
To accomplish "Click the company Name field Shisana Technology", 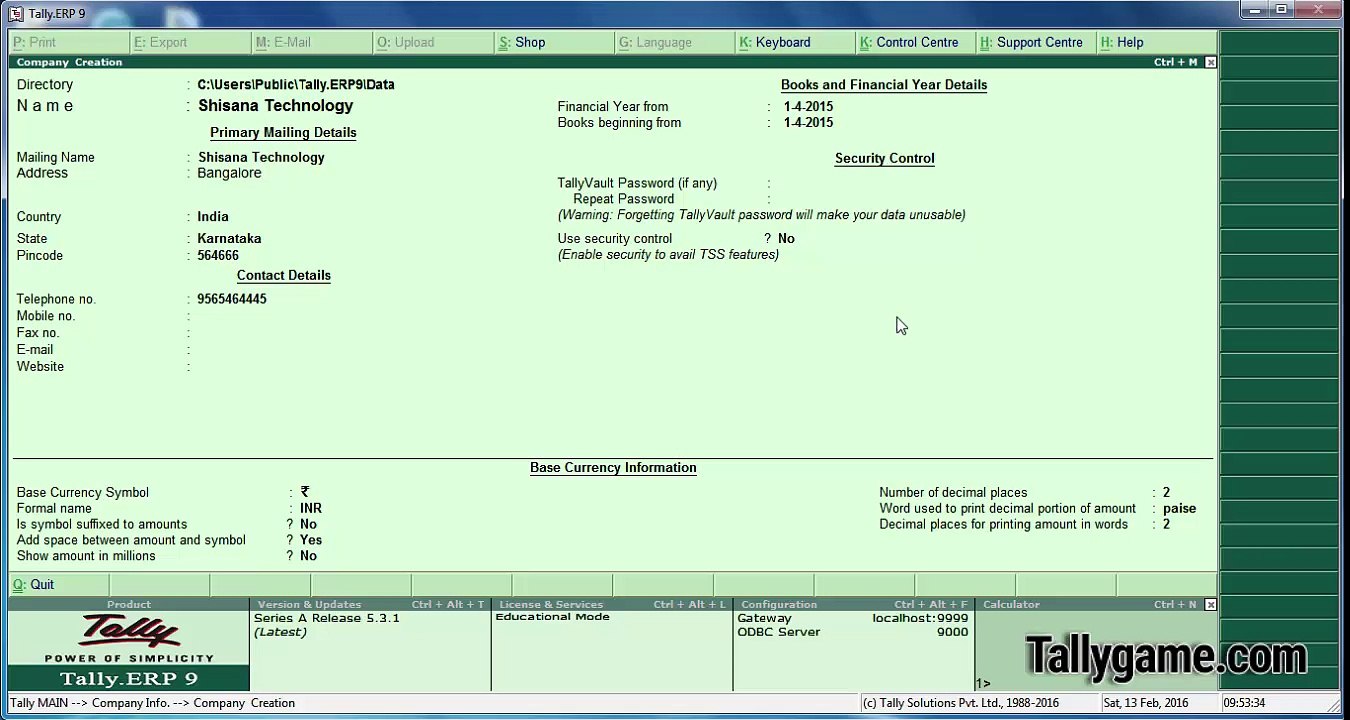I will (275, 106).
